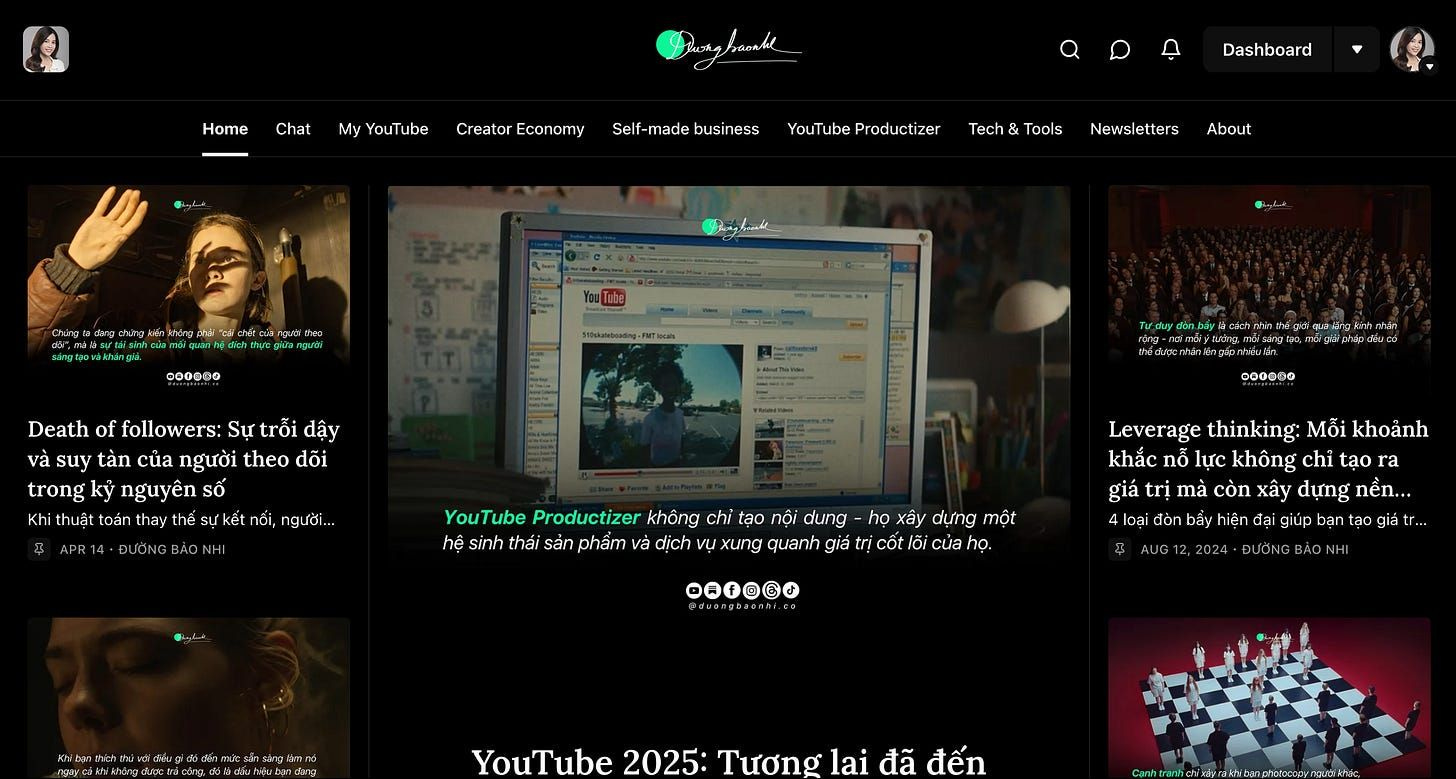Select the Home tab
The height and width of the screenshot is (779, 1456).
click(225, 129)
